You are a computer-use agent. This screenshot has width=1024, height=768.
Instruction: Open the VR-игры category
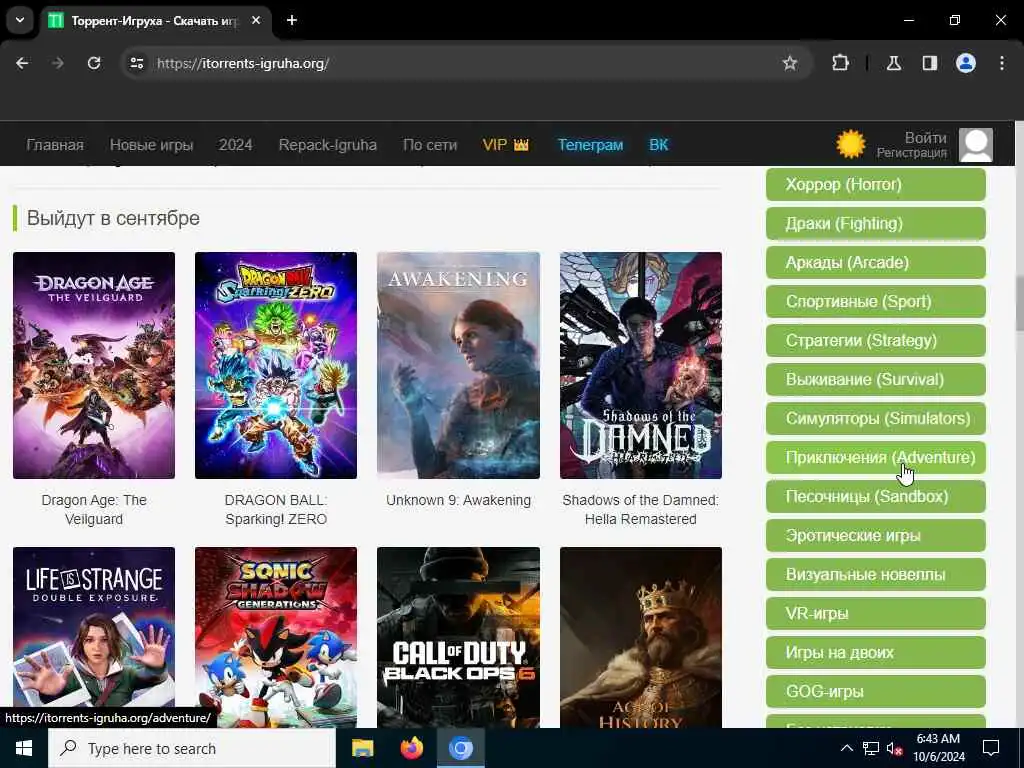pyautogui.click(x=875, y=613)
